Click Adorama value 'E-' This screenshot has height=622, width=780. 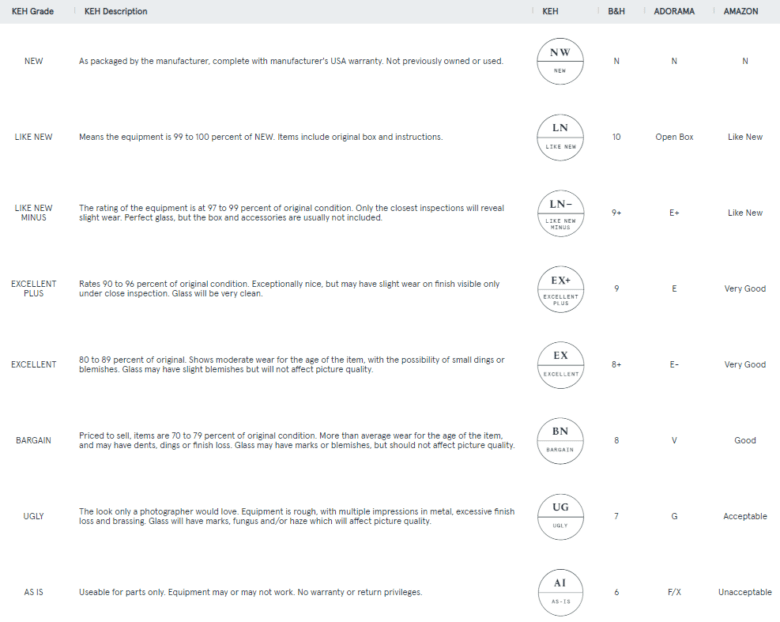pyautogui.click(x=674, y=364)
